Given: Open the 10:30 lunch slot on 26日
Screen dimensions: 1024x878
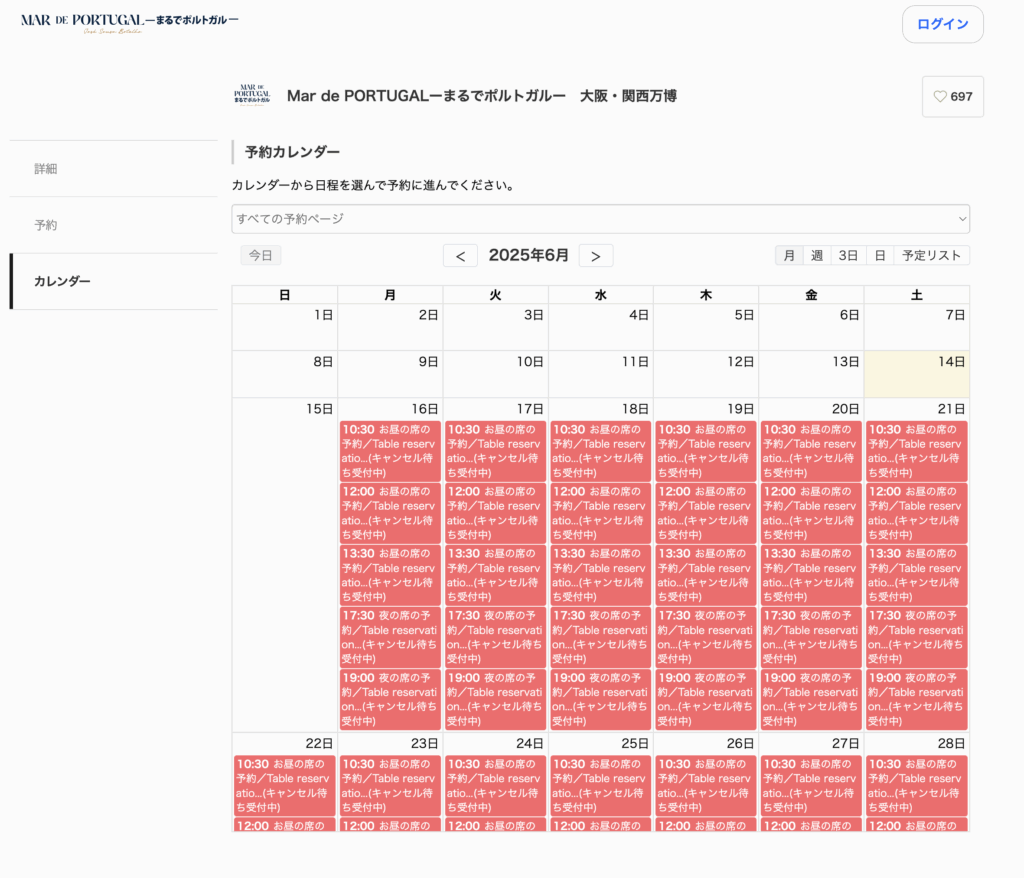Looking at the screenshot, I should pos(706,785).
